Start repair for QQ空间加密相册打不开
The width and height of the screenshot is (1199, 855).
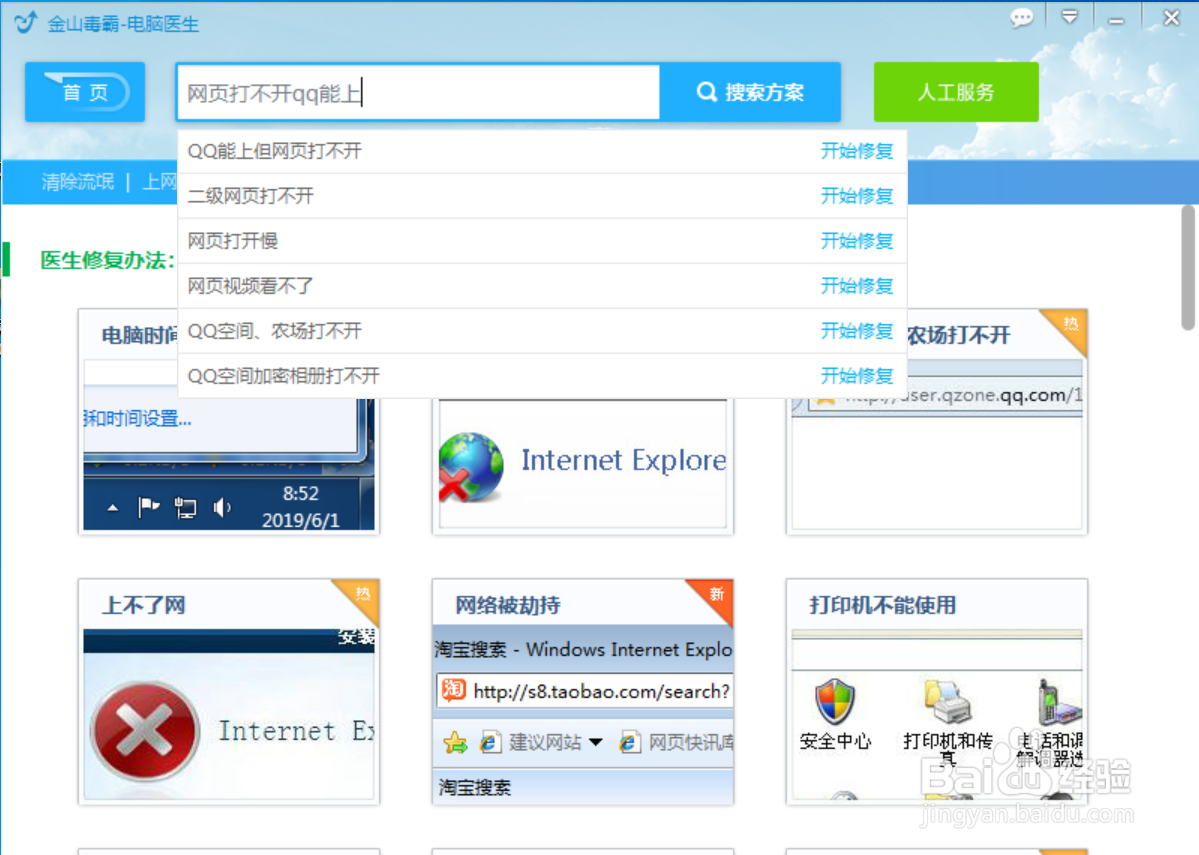pos(856,375)
